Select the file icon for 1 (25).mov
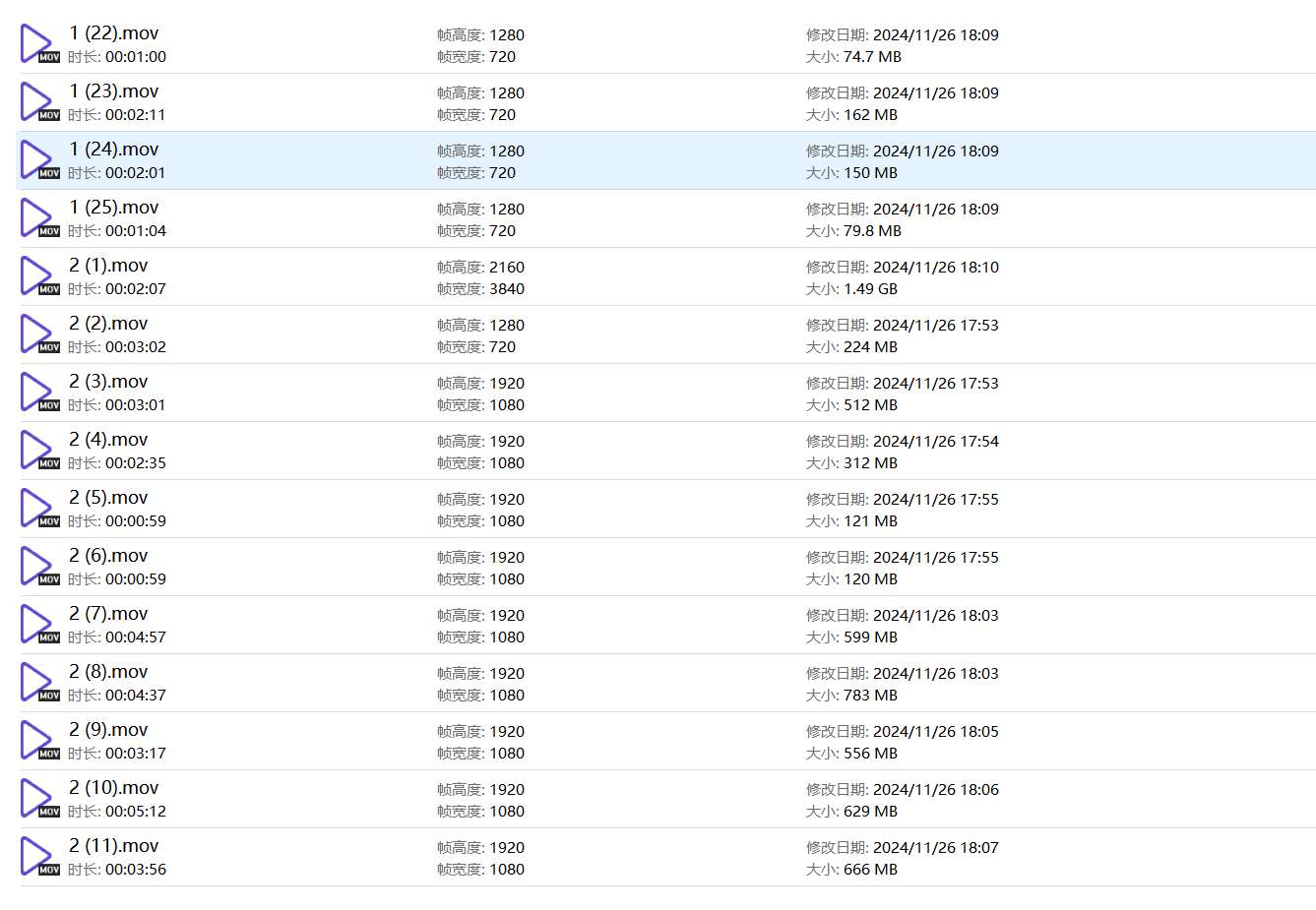Screen dimensions: 1316x910 (x=38, y=218)
